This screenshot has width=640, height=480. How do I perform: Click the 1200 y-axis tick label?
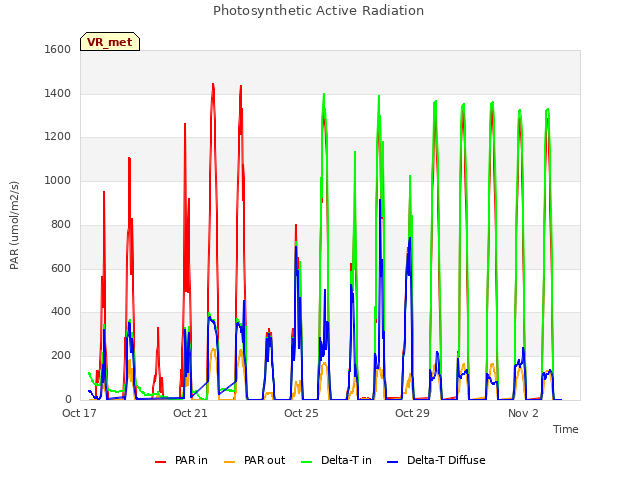click(x=58, y=137)
